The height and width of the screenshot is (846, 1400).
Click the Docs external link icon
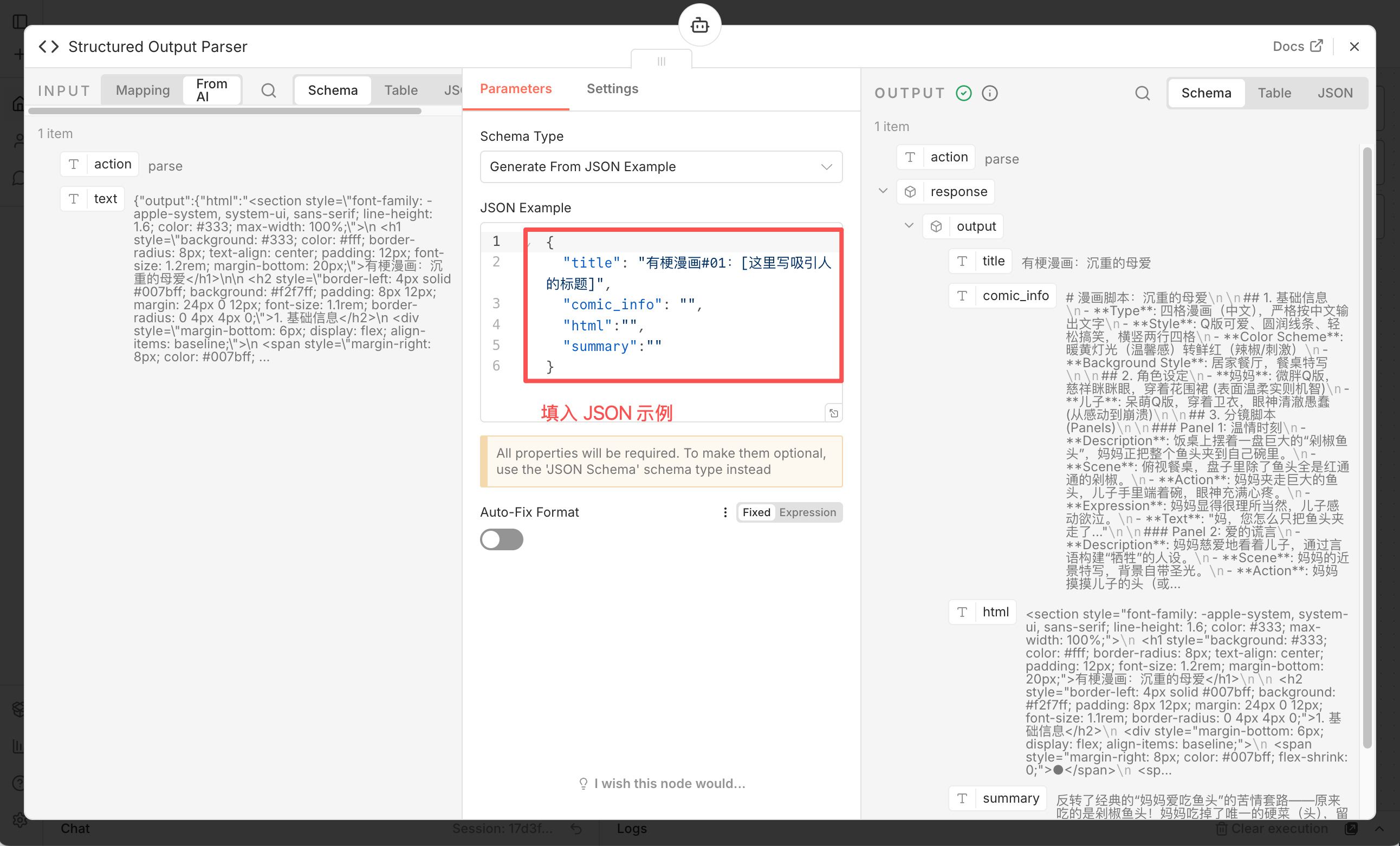click(1317, 46)
